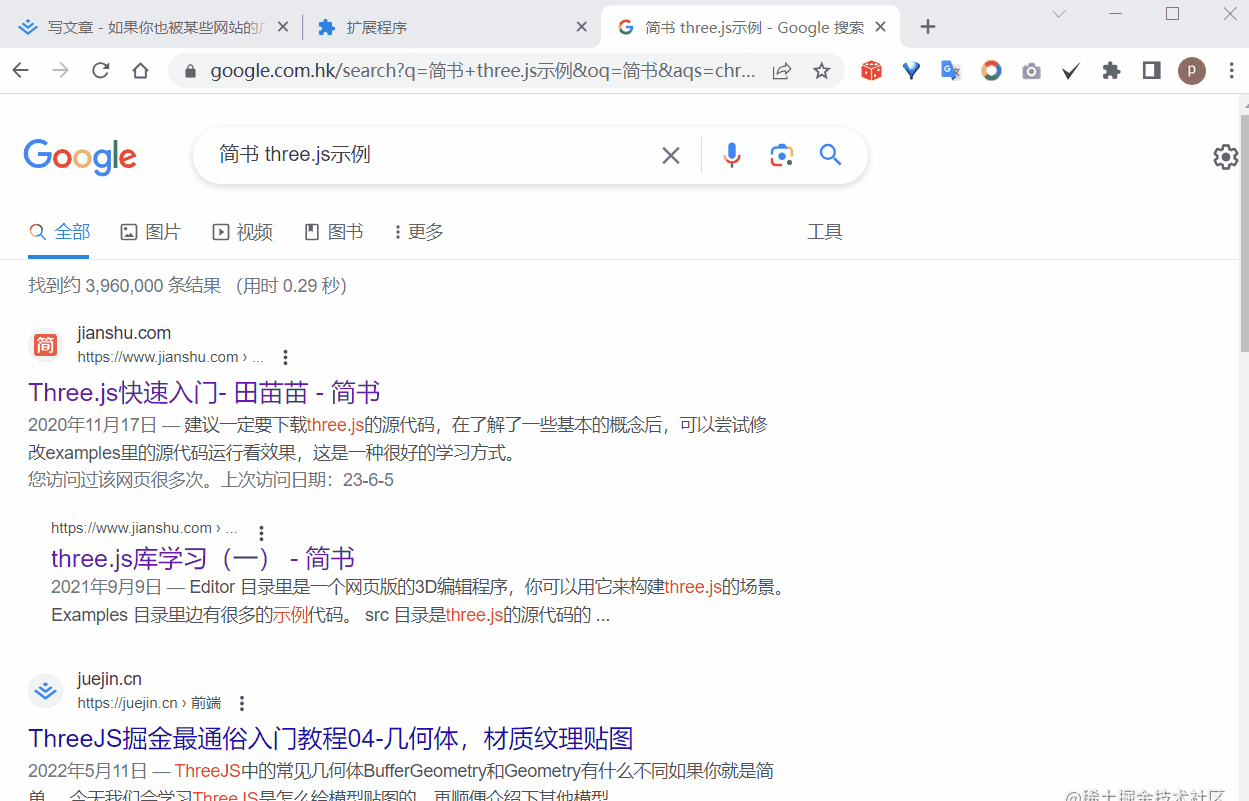Click the browser forward arrow
1249x801 pixels.
pyautogui.click(x=61, y=71)
